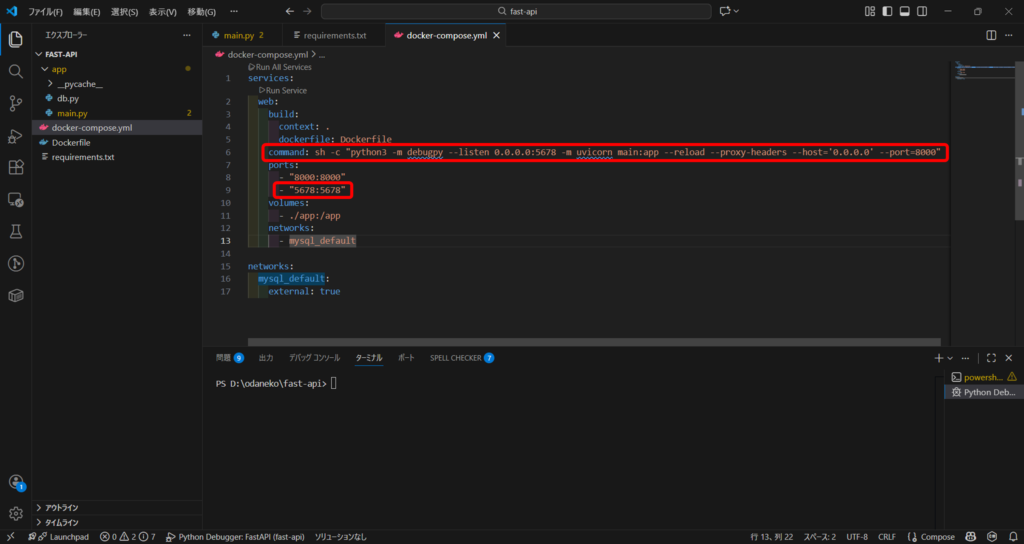The height and width of the screenshot is (544, 1024).
Task: Open the ファイル(F) menu
Action: pyautogui.click(x=45, y=11)
